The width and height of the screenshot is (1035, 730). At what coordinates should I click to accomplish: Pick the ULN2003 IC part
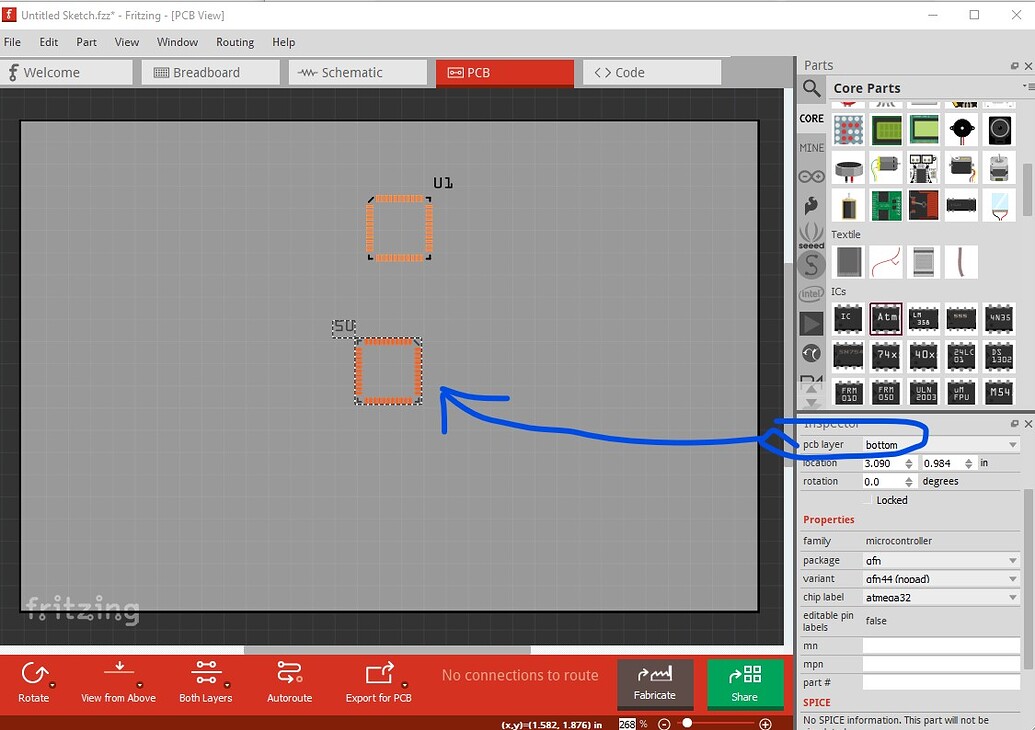(923, 393)
